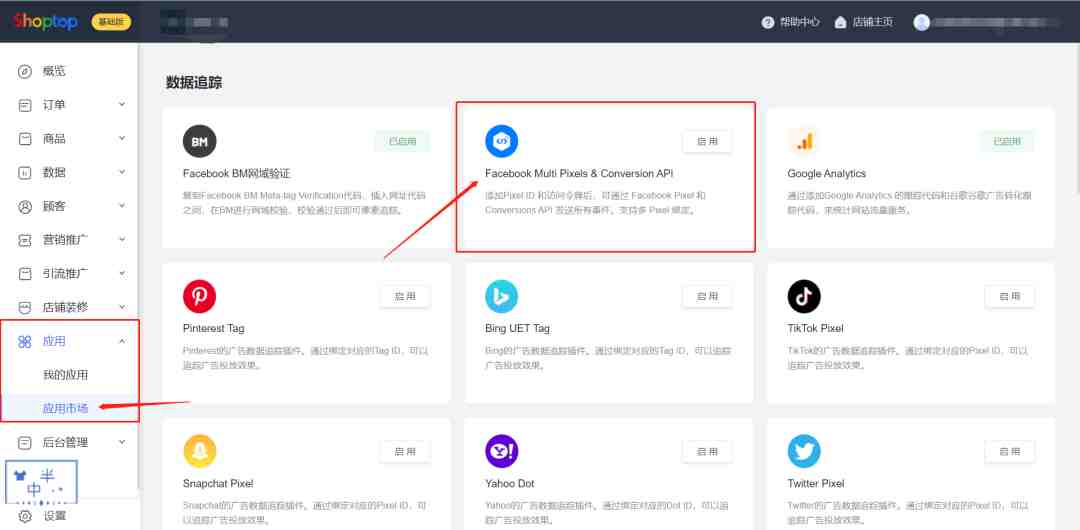Screen dimensions: 1080x530
Task: Click the Google Analytics icon
Action: (x=804, y=141)
